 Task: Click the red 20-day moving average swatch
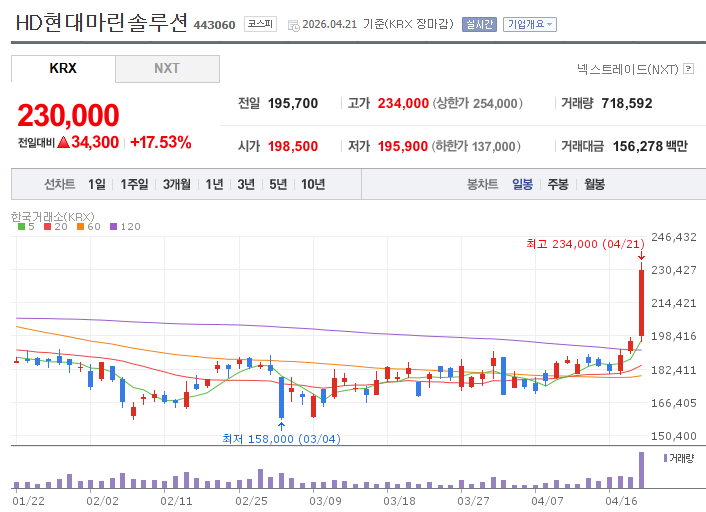[x=47, y=227]
